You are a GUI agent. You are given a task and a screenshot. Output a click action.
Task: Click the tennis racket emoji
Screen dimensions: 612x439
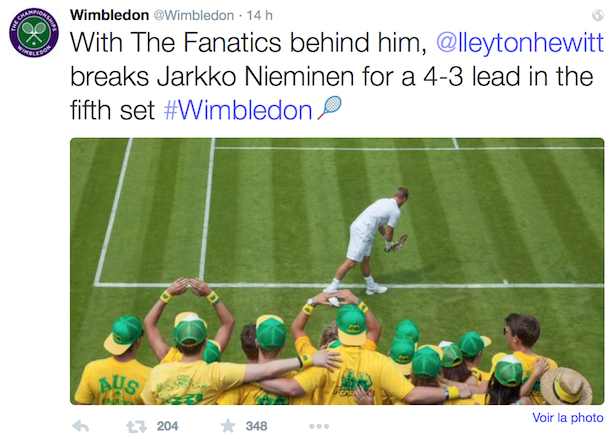coord(329,110)
